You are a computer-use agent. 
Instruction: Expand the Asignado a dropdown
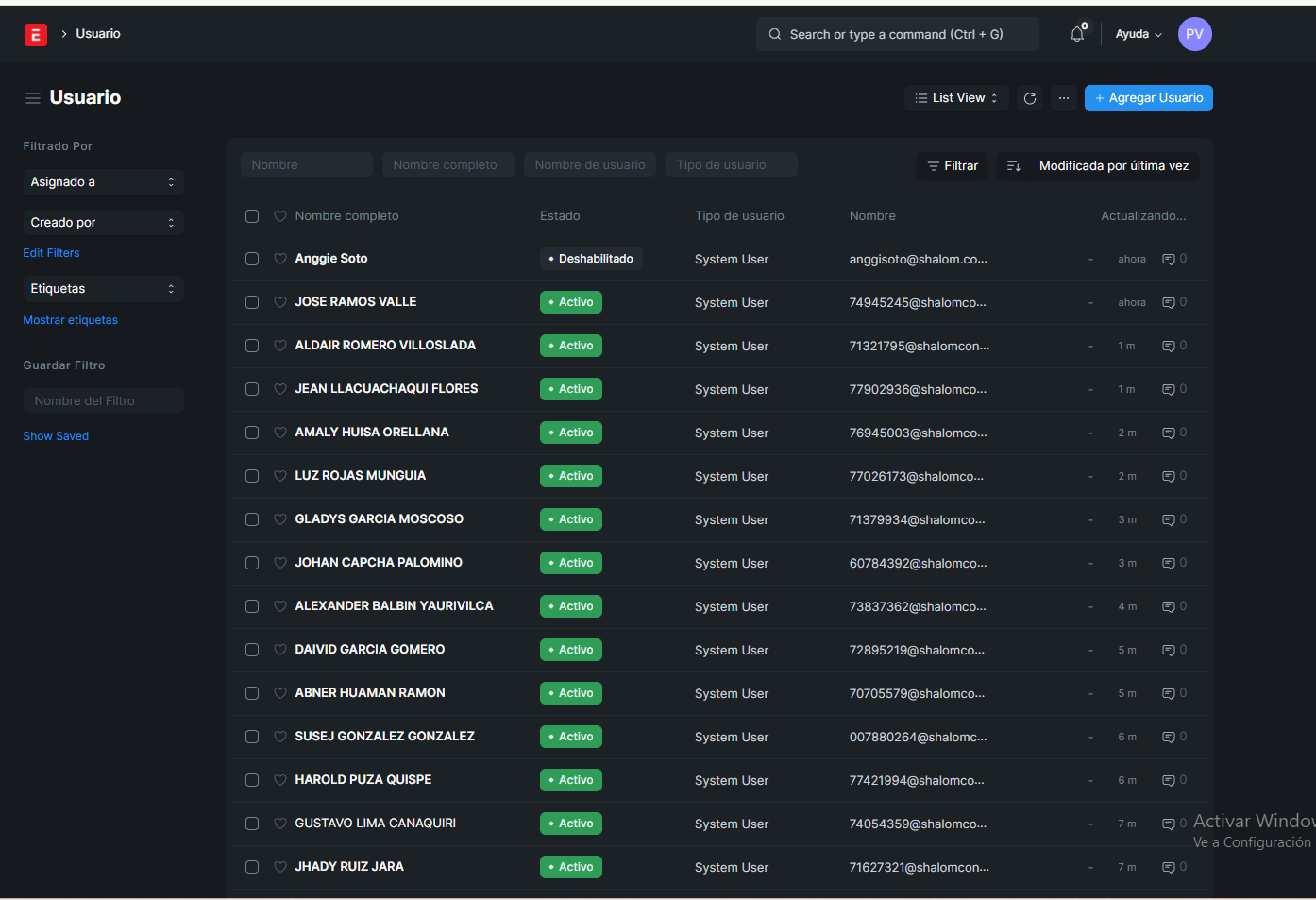[102, 182]
